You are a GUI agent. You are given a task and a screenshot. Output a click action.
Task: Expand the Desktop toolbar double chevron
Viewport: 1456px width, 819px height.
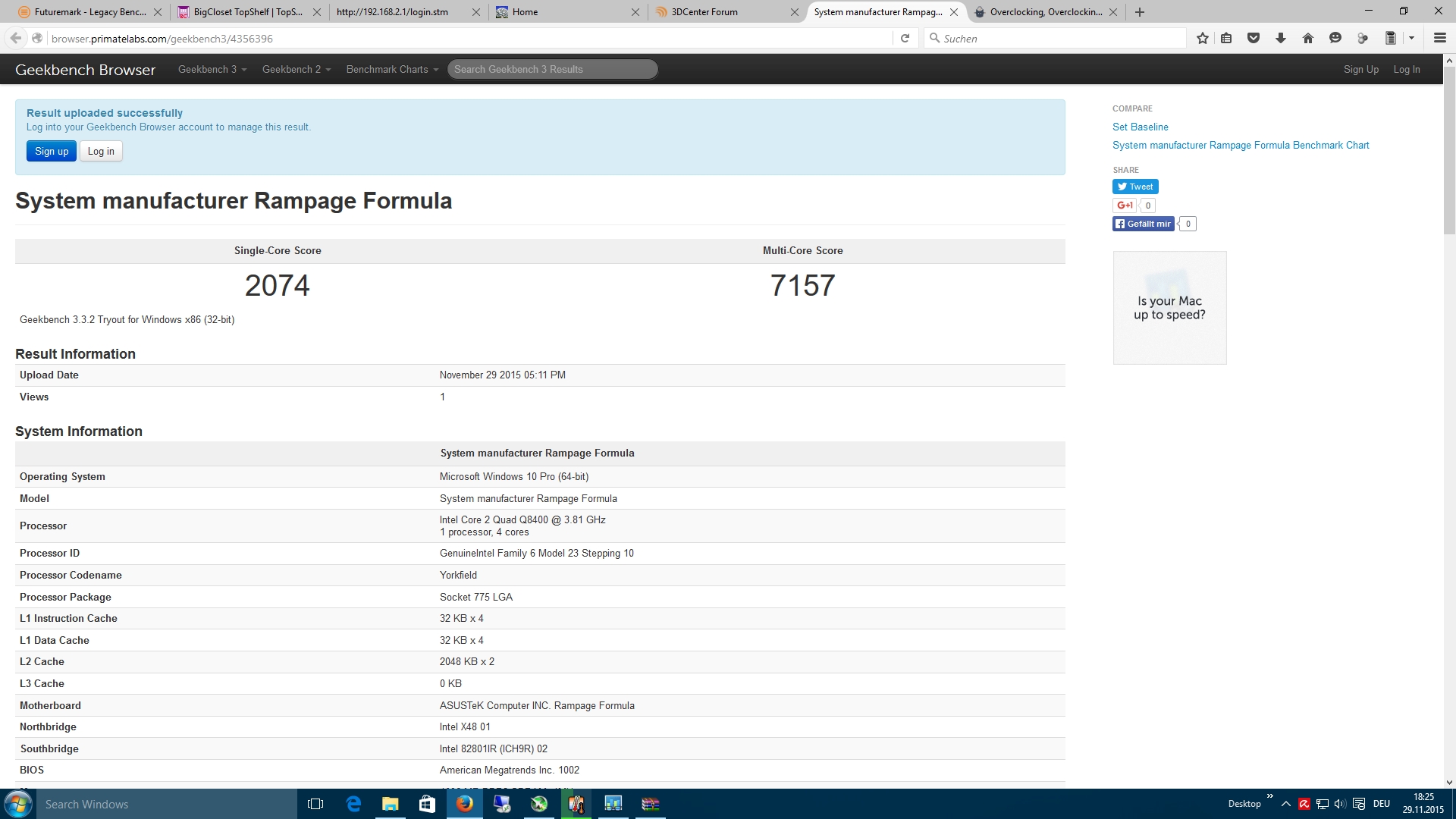click(x=1269, y=796)
